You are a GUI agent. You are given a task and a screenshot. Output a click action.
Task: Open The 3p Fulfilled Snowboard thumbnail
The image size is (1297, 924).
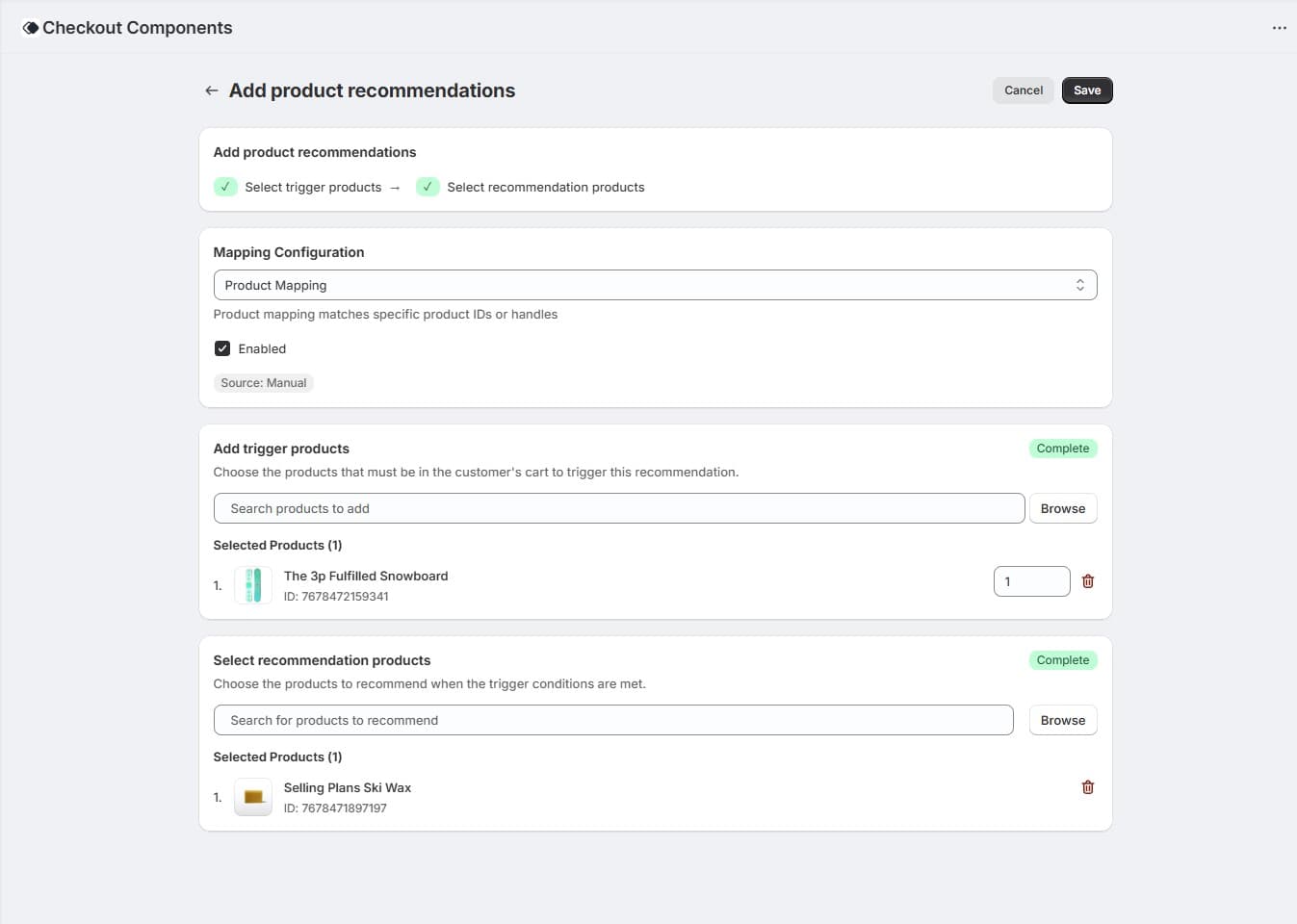(x=253, y=585)
